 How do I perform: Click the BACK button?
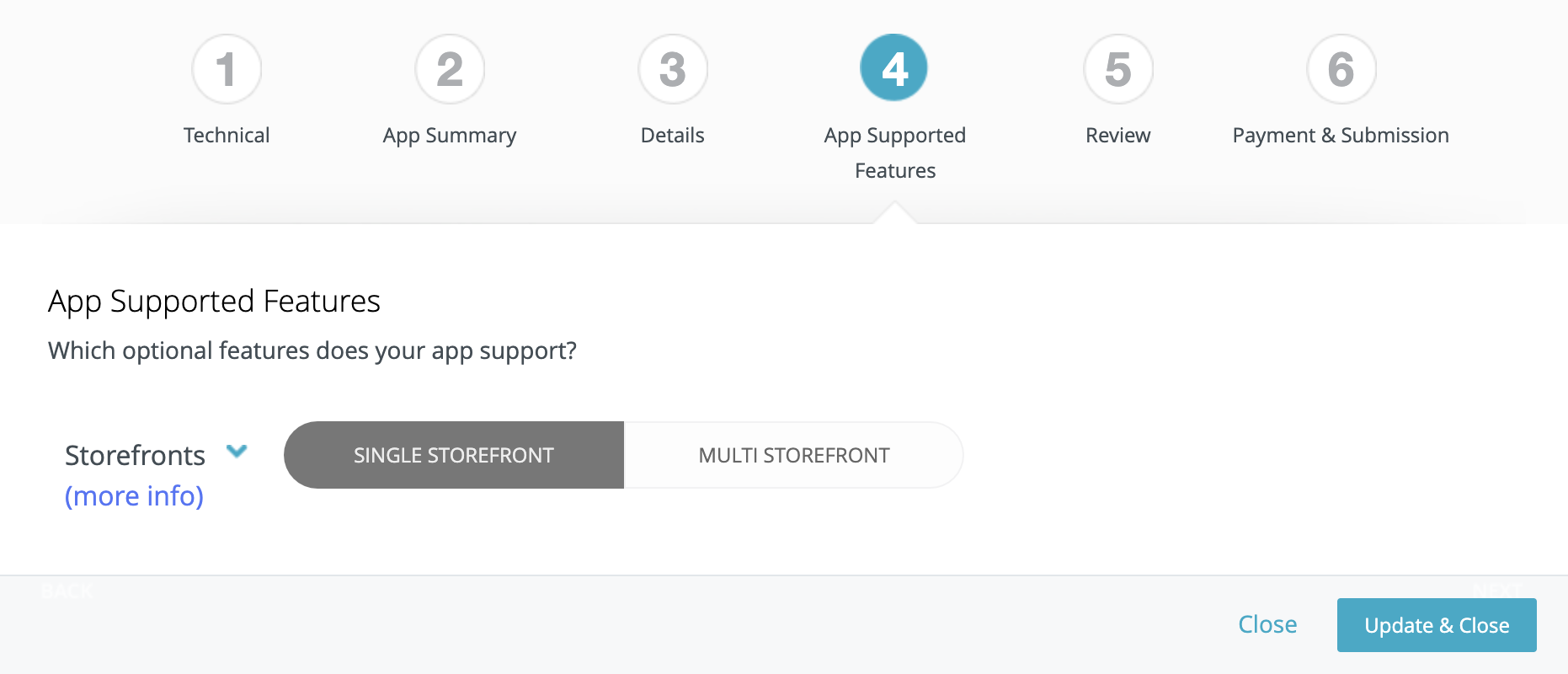point(69,591)
